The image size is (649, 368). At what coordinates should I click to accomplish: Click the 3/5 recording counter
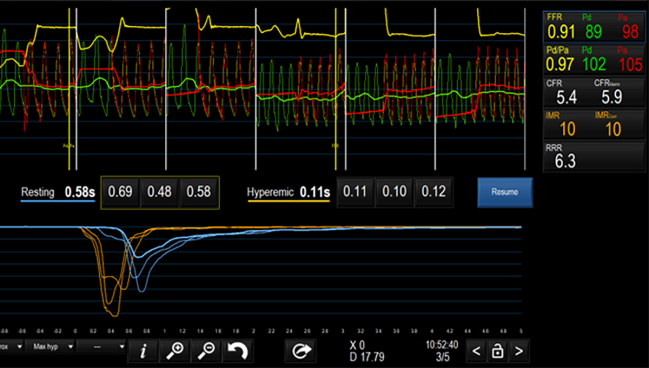point(442,357)
